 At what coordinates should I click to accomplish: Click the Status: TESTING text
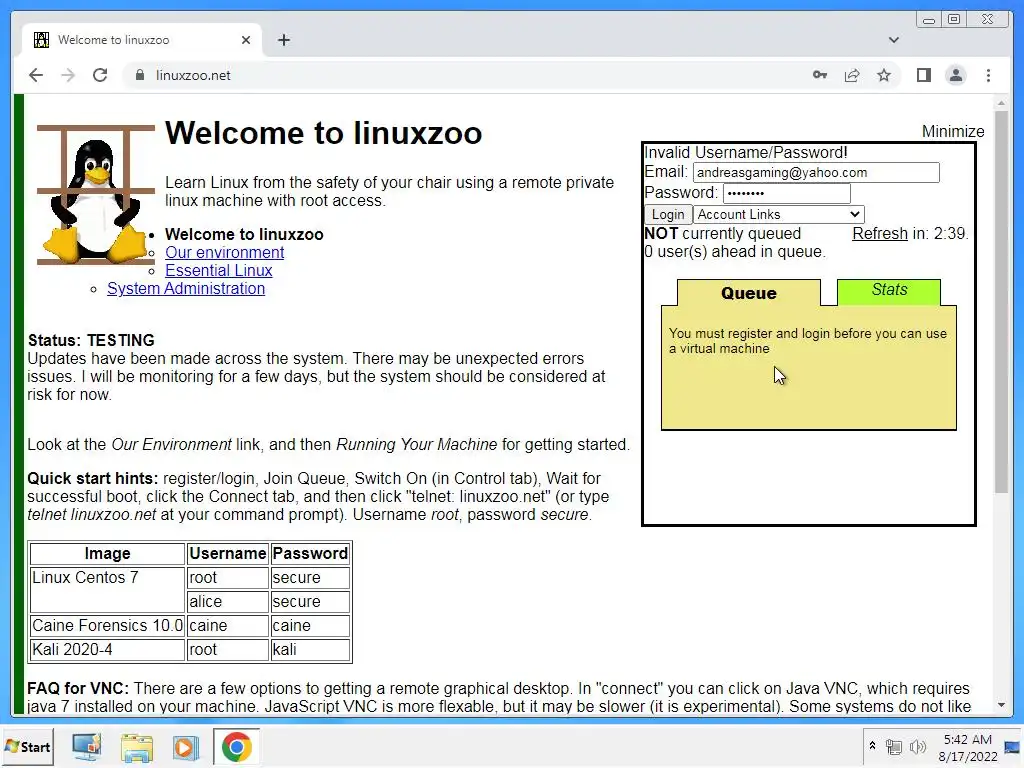(91, 340)
